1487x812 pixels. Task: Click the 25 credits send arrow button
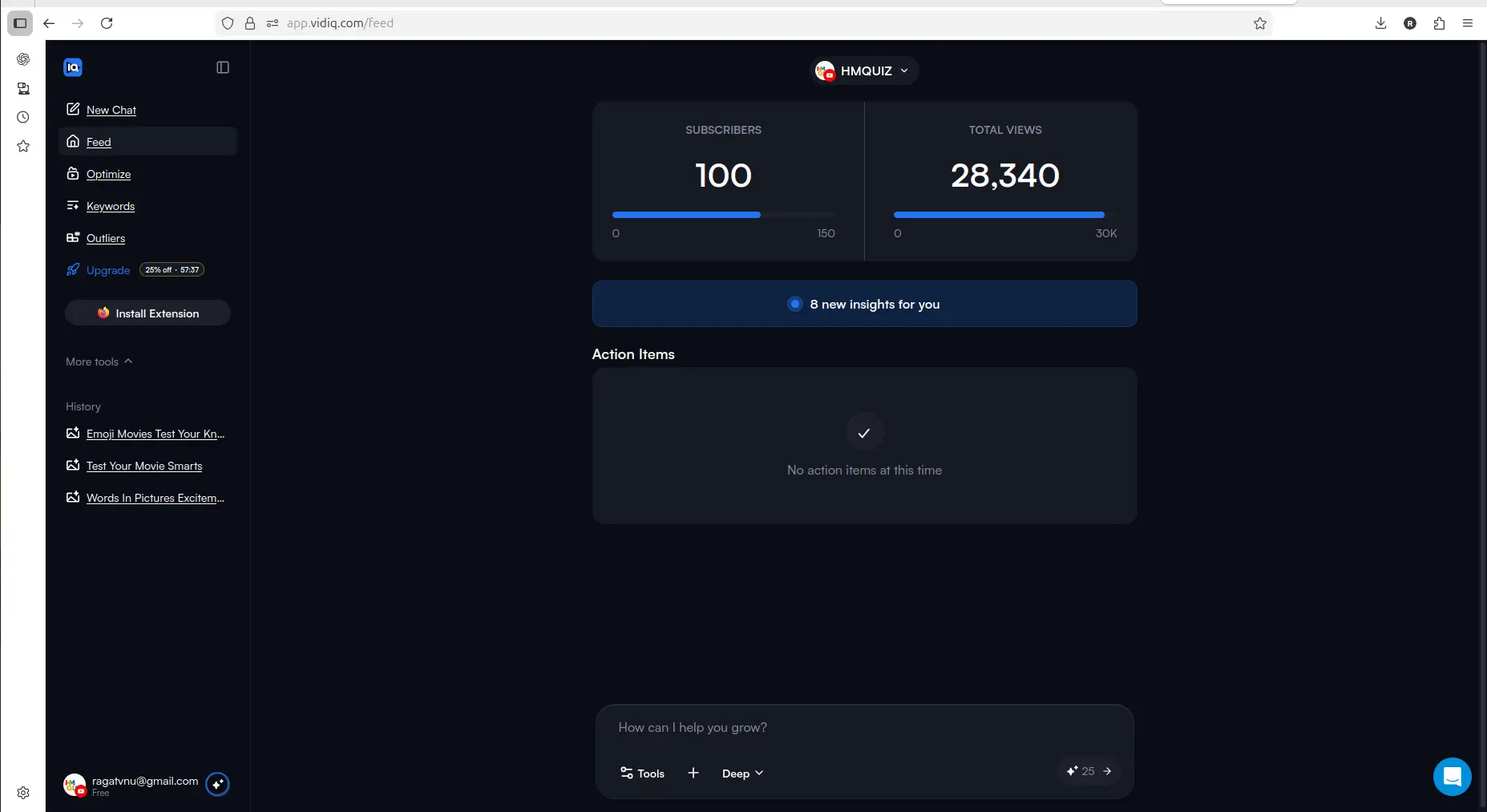click(x=1089, y=771)
